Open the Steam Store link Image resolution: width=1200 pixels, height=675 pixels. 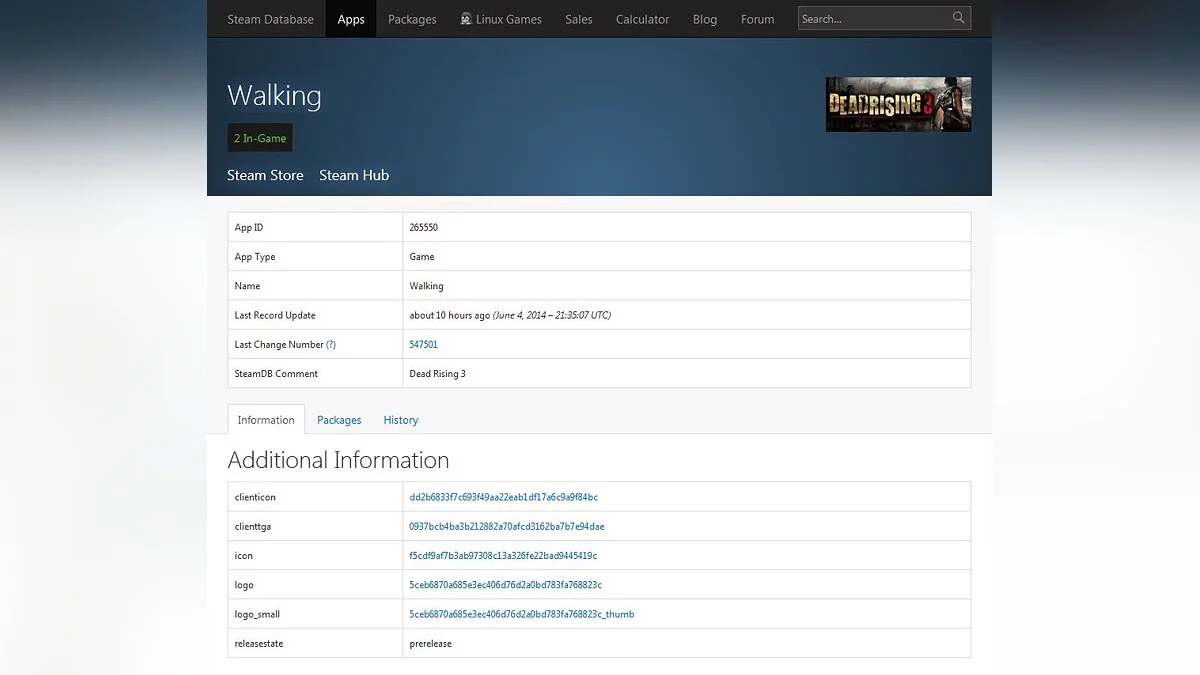(265, 175)
